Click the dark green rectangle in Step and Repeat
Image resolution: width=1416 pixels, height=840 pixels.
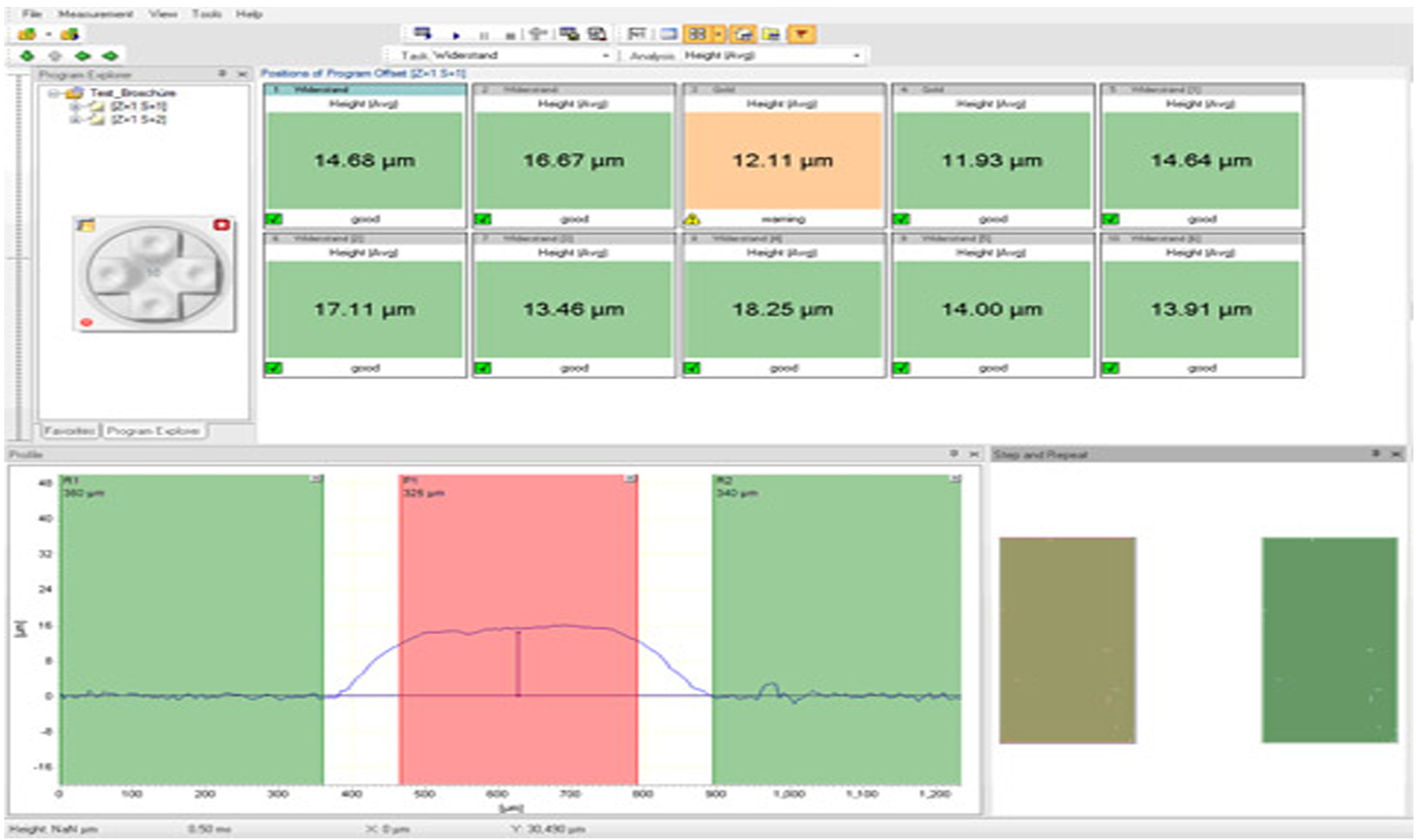(1328, 639)
